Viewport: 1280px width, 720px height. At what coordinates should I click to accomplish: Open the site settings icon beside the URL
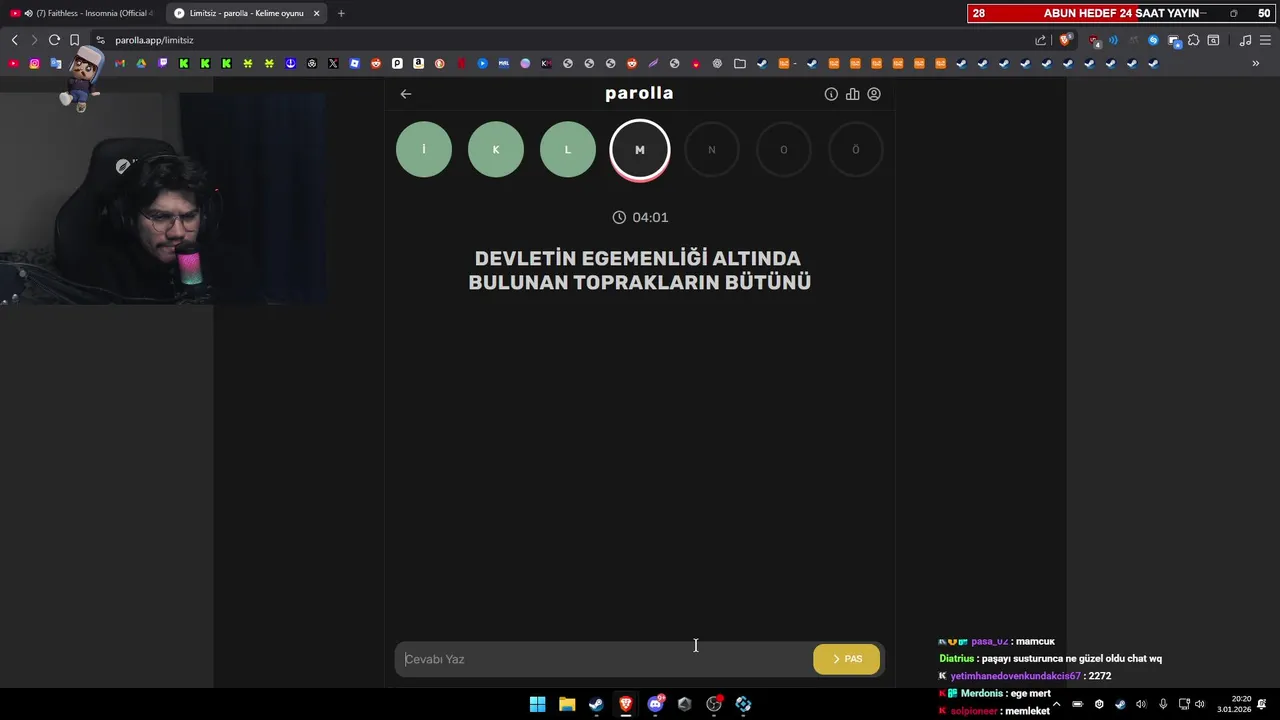click(100, 40)
